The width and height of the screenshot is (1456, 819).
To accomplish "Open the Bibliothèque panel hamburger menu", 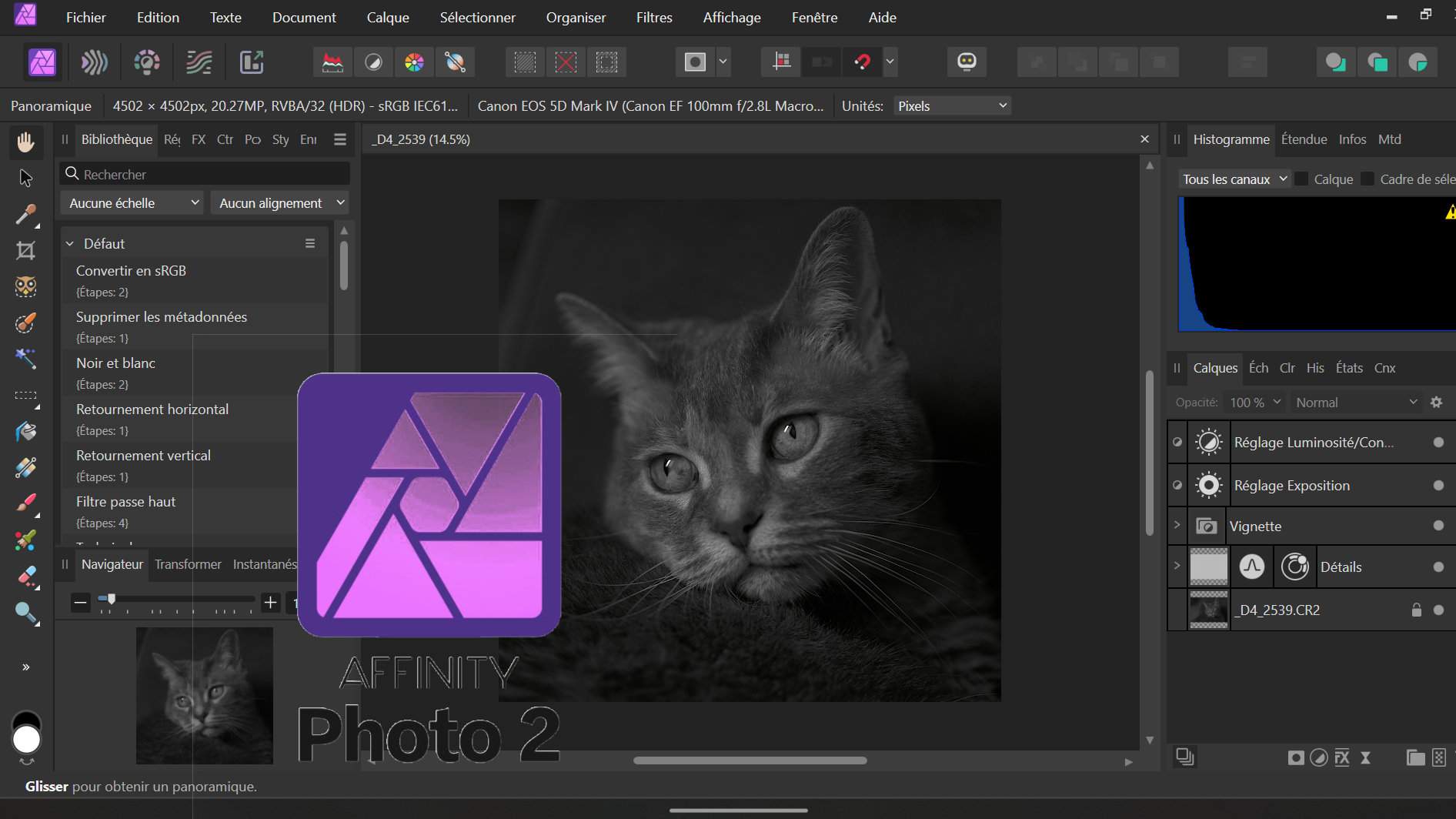I will (340, 139).
